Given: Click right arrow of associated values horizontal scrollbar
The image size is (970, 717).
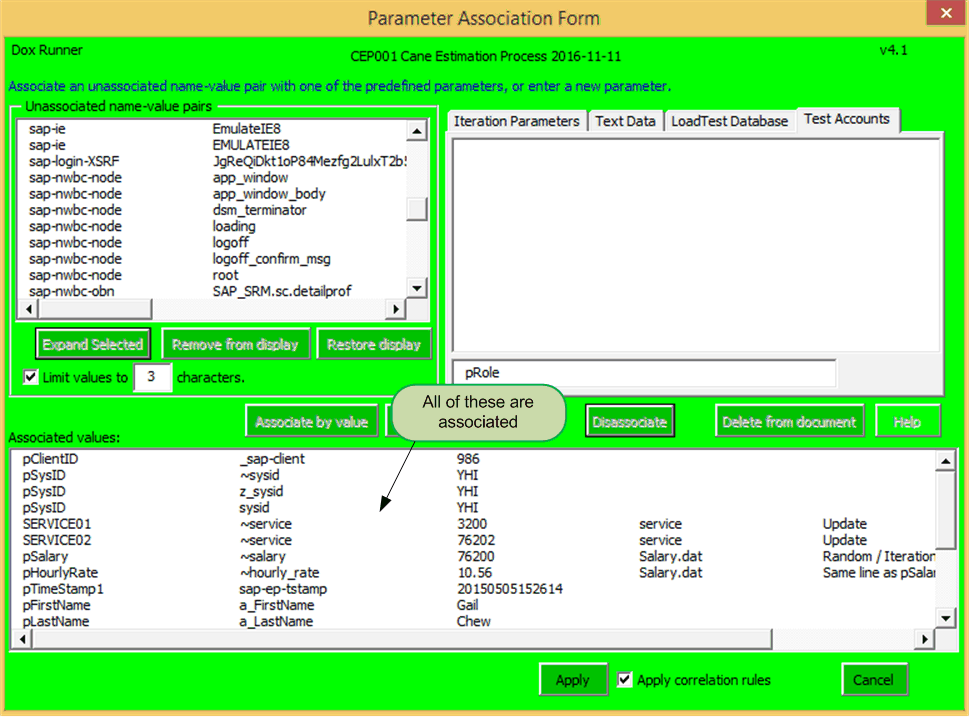Looking at the screenshot, I should pyautogui.click(x=924, y=638).
